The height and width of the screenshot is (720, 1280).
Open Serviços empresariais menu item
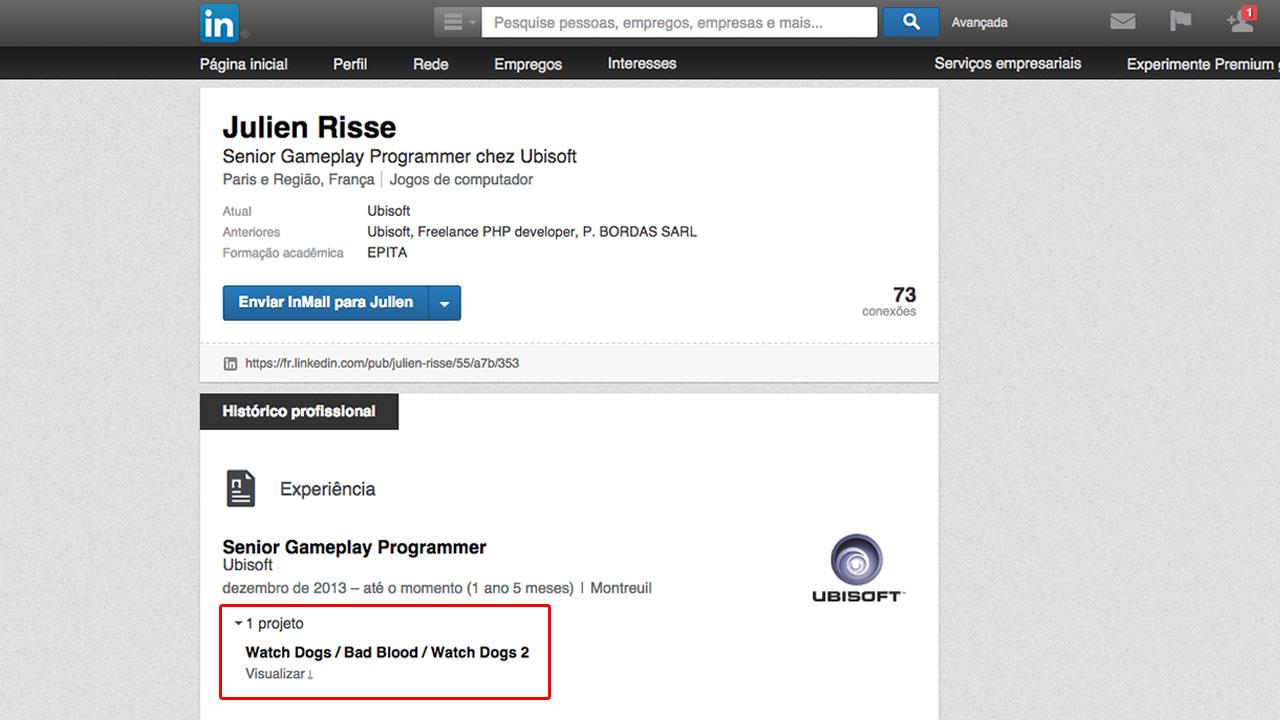coord(1008,64)
